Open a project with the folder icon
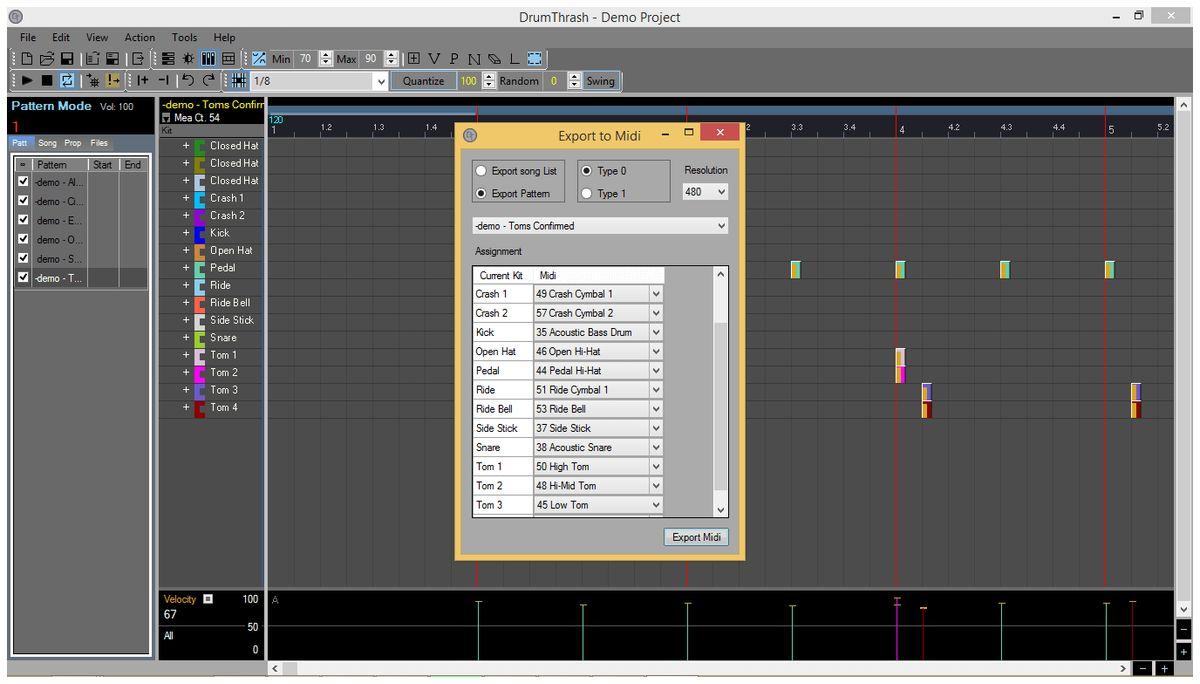 46,59
